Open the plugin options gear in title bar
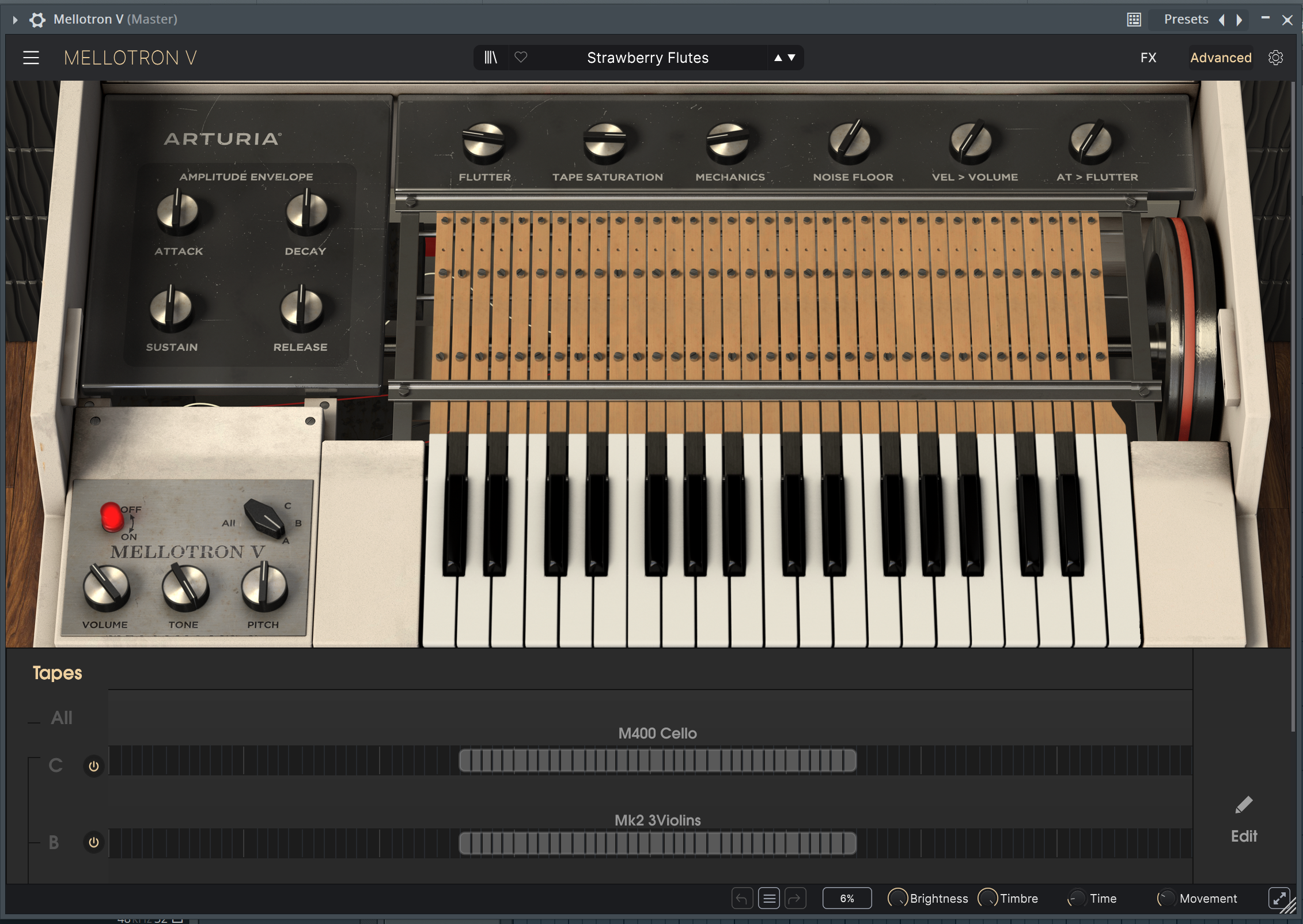Viewport: 1303px width, 924px height. coord(37,20)
